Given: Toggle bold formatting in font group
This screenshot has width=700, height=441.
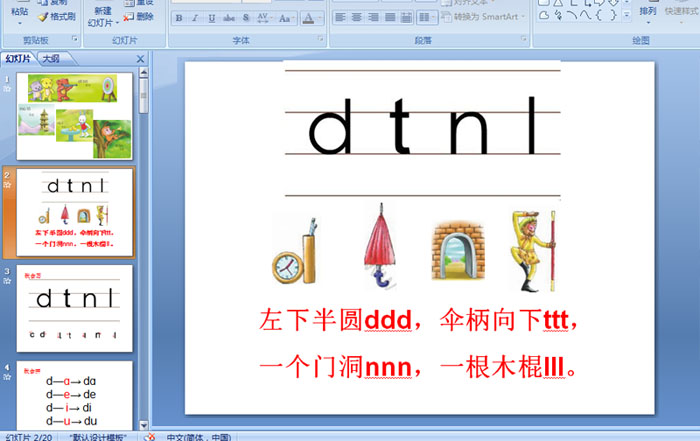Looking at the screenshot, I should pos(179,18).
